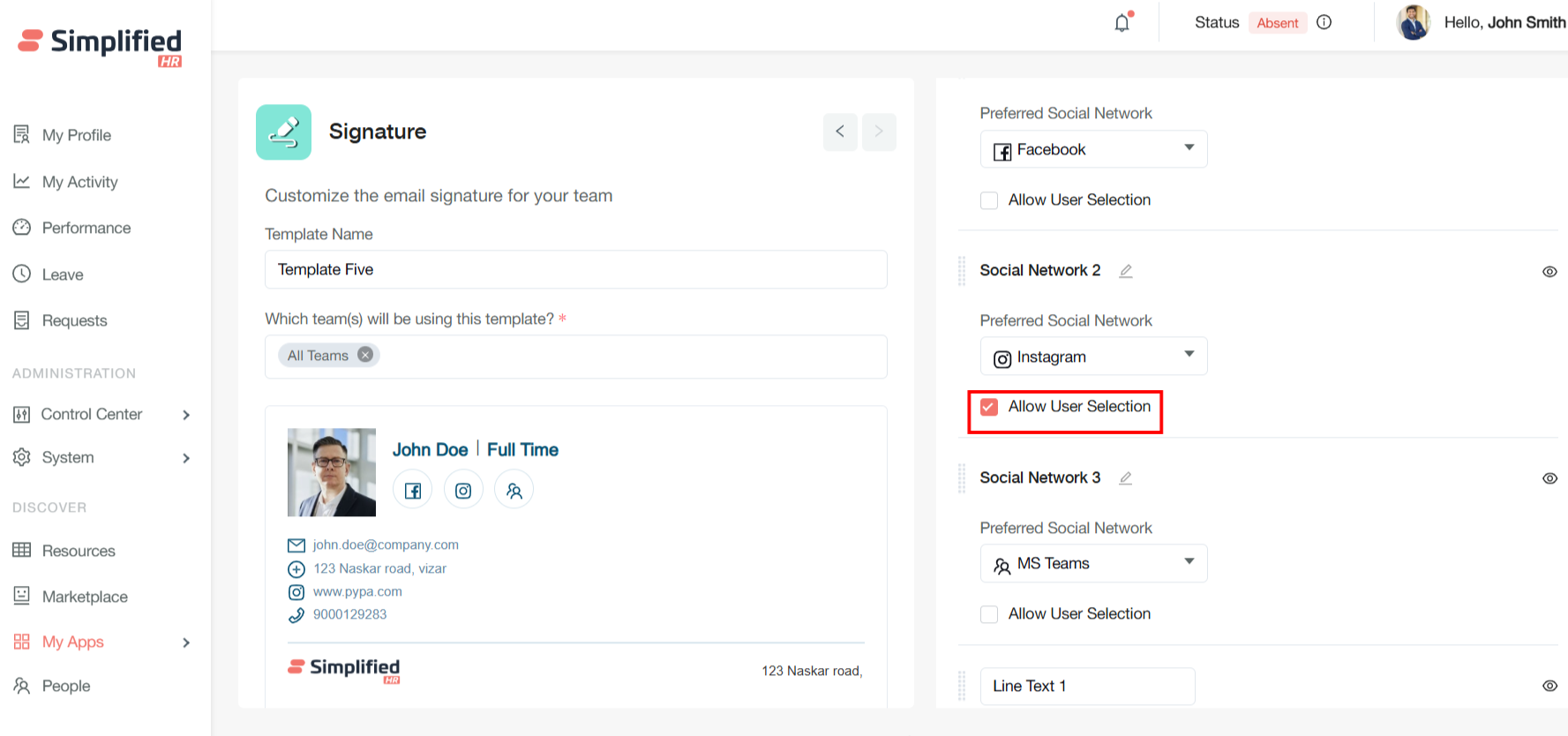Click the status info icon
Viewport: 1568px width, 736px height.
[x=1324, y=23]
